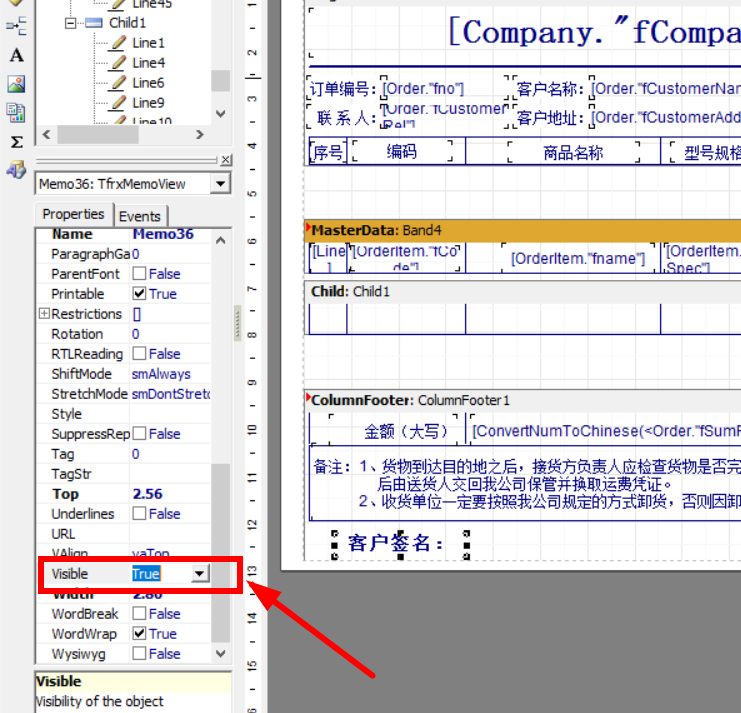Select the Picture object tool

(x=17, y=84)
